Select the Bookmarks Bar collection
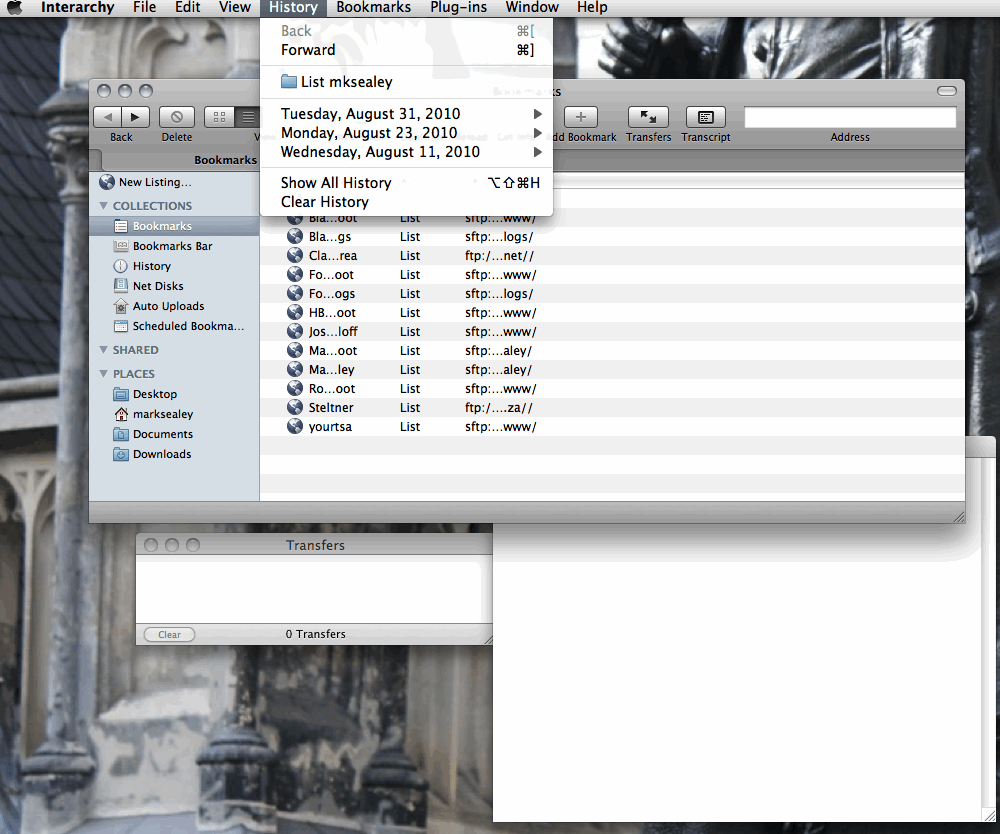The image size is (1000, 834). pyautogui.click(x=172, y=246)
